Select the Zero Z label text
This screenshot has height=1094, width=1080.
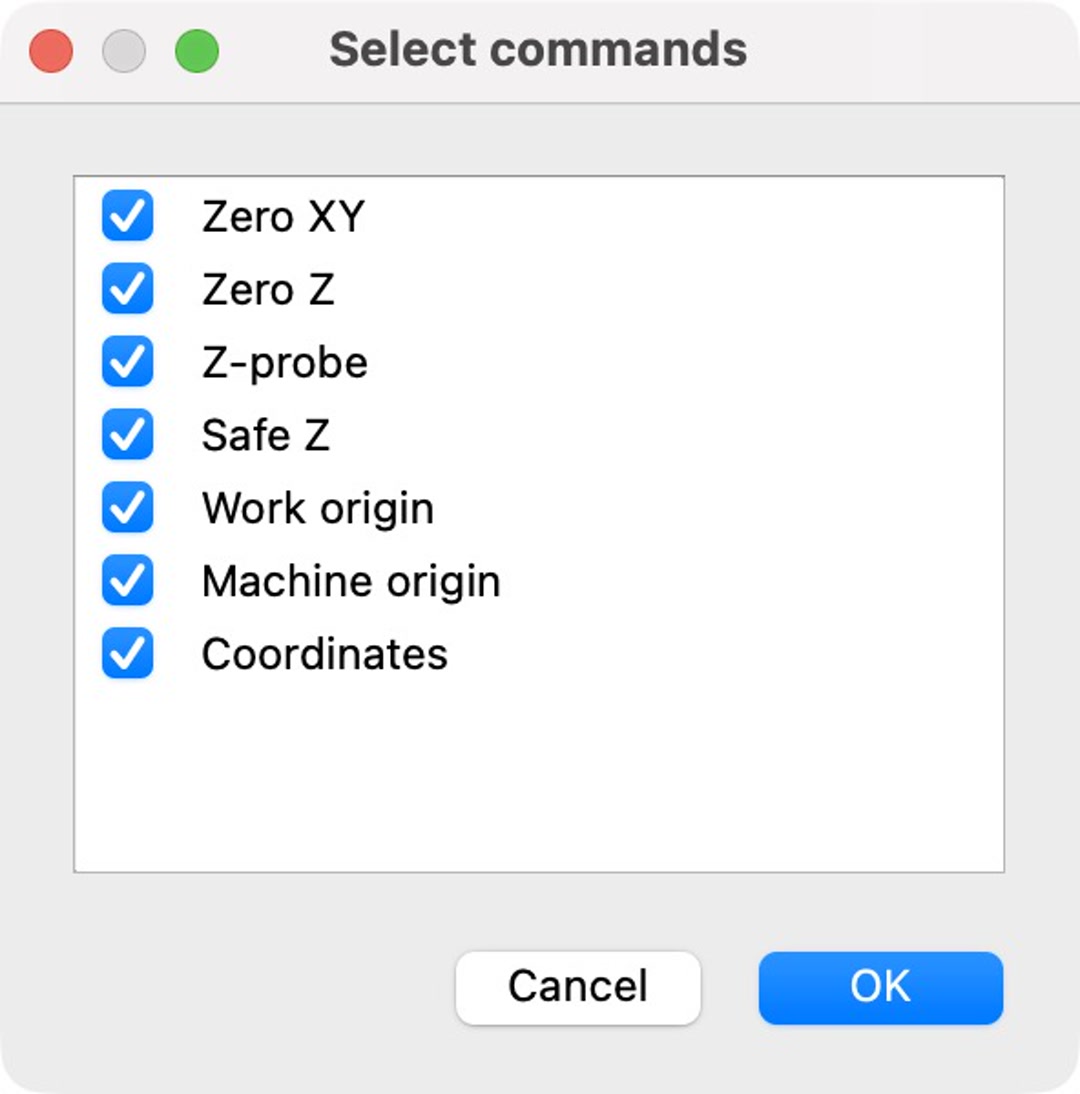[267, 289]
